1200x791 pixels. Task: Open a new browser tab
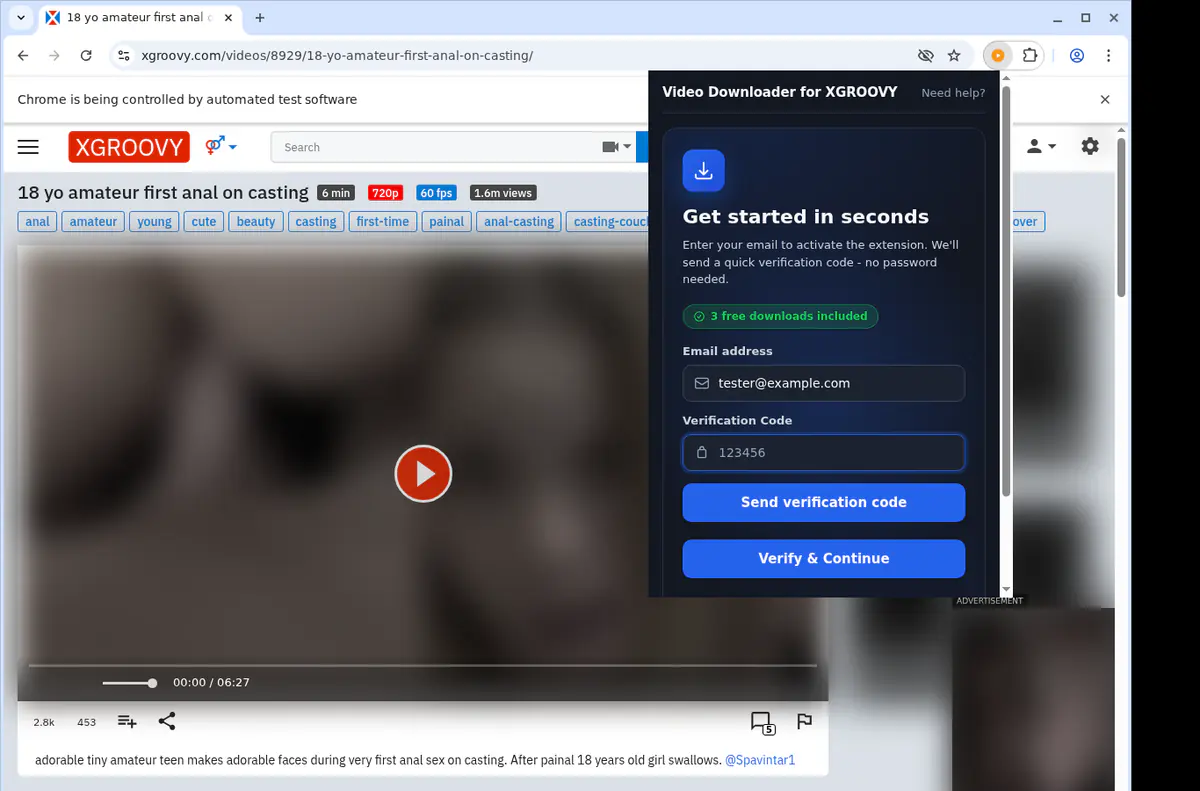coord(260,18)
